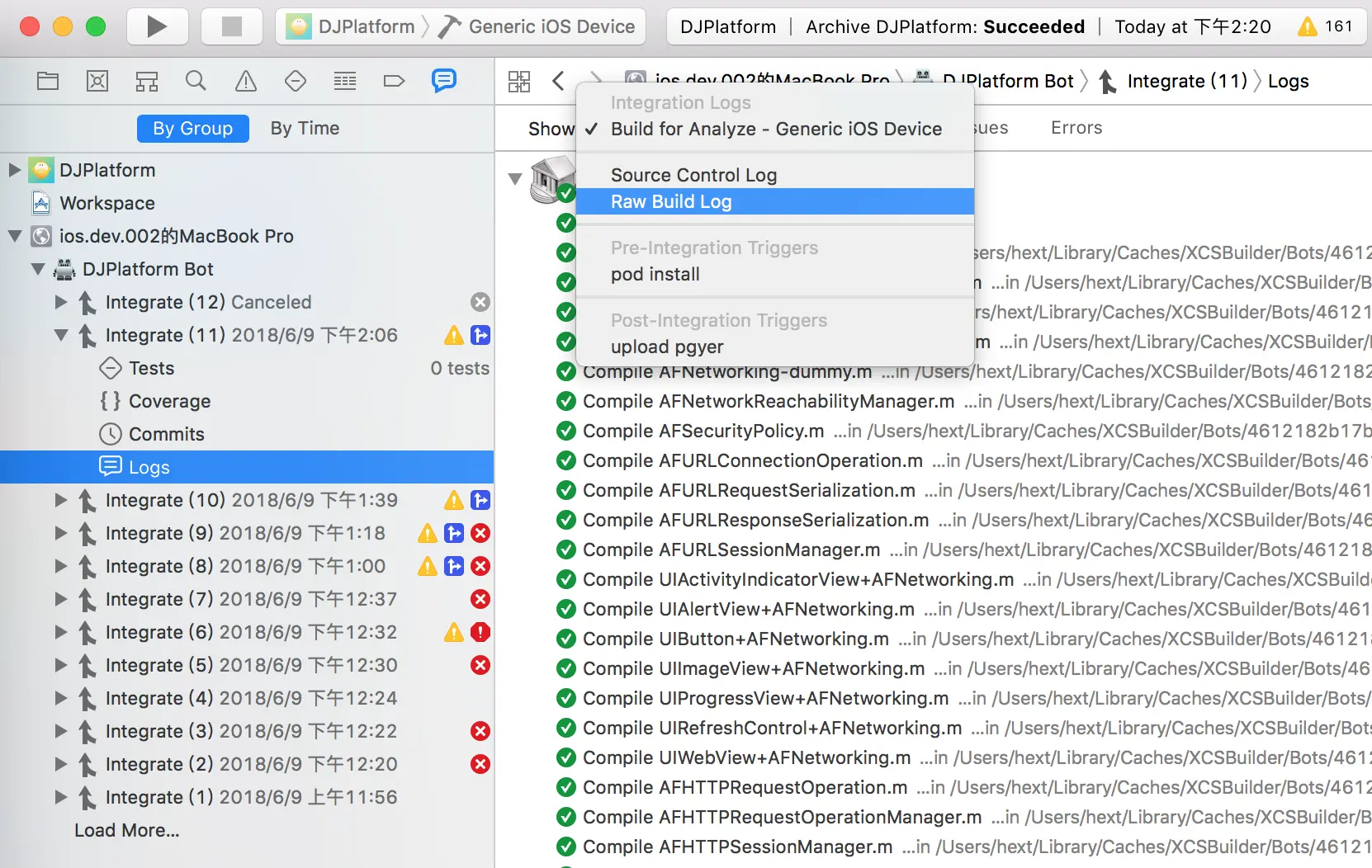Select the Coverage item
Image resolution: width=1372 pixels, height=868 pixels.
click(247, 401)
